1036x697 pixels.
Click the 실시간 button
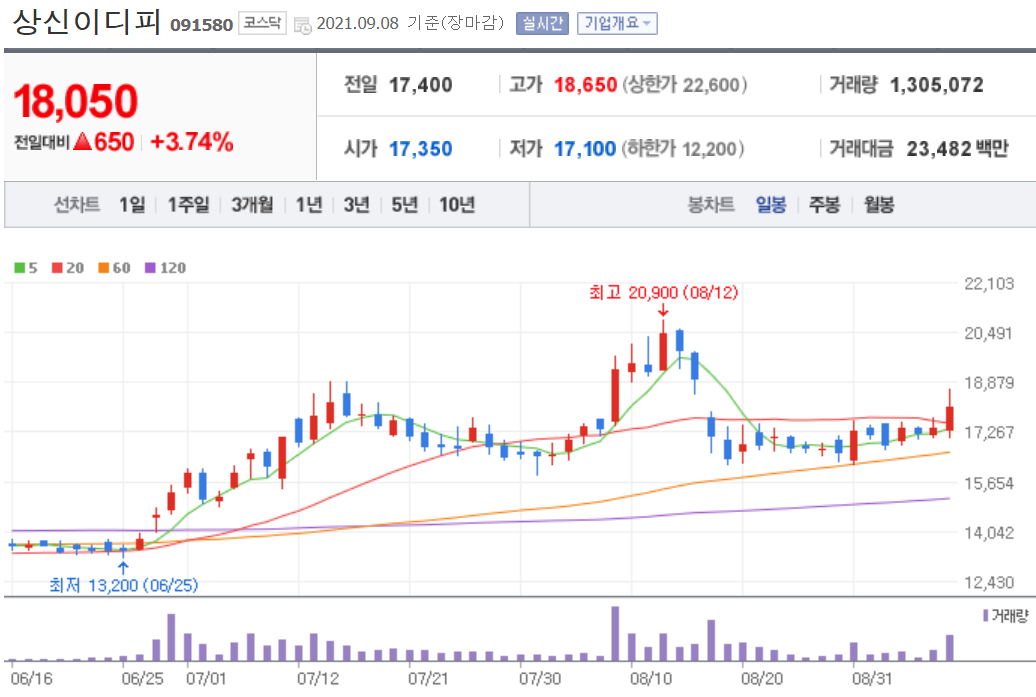pyautogui.click(x=542, y=23)
